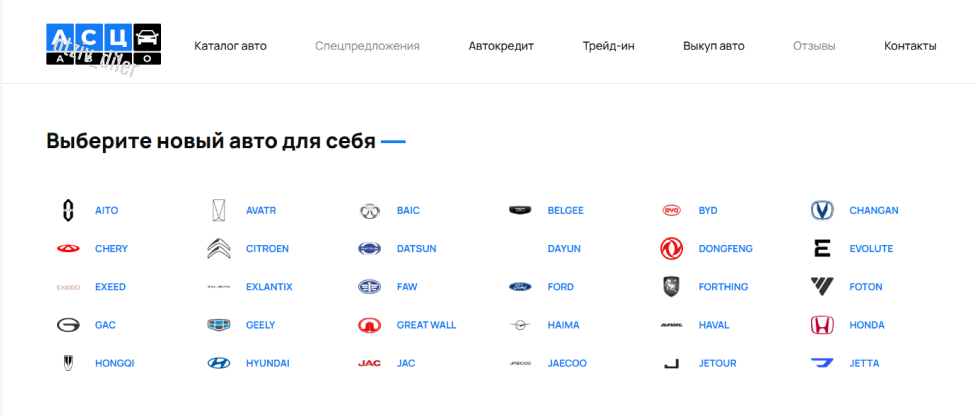Select the FOTON brand link
The height and width of the screenshot is (416, 976).
(866, 287)
